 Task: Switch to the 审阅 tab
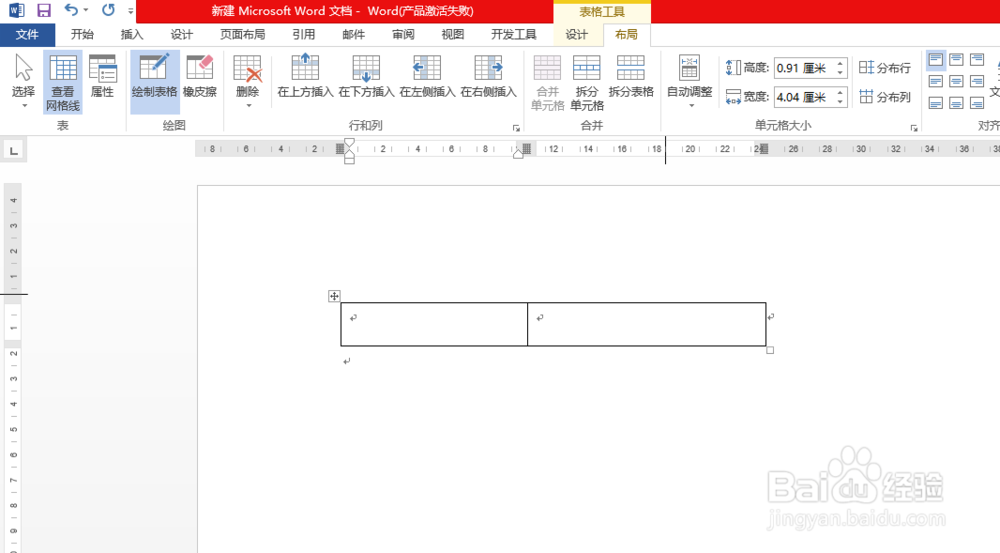pos(403,34)
